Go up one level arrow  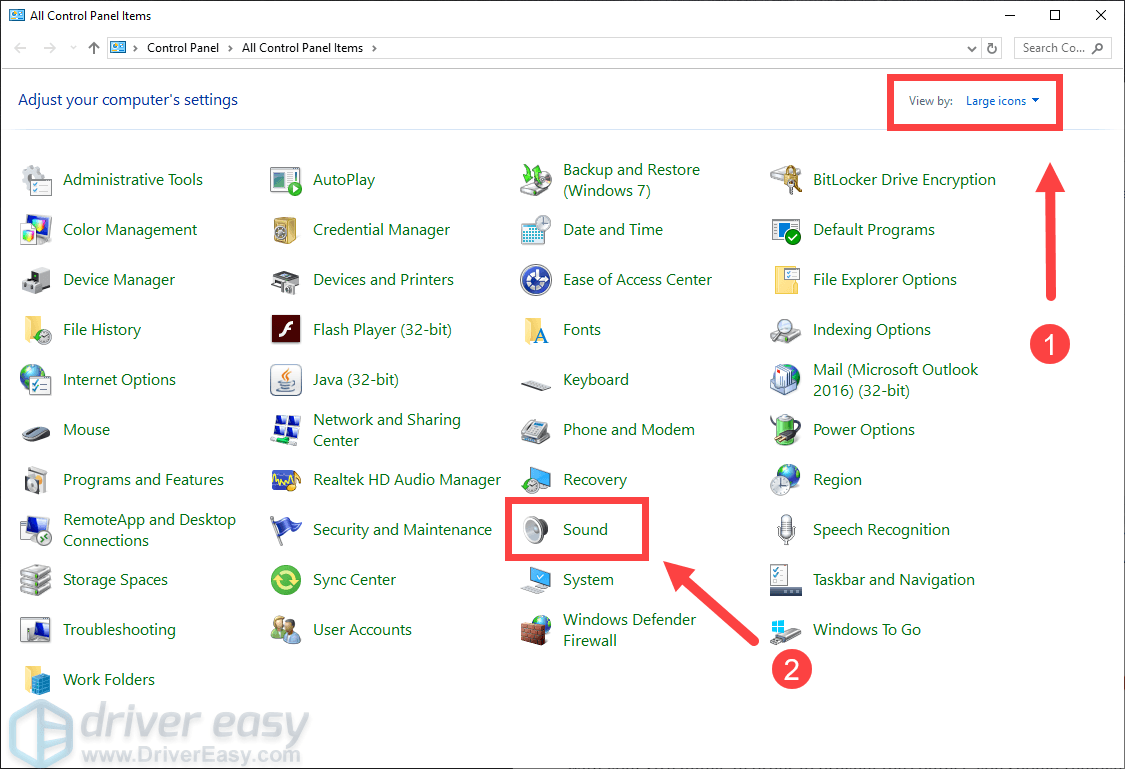point(94,48)
